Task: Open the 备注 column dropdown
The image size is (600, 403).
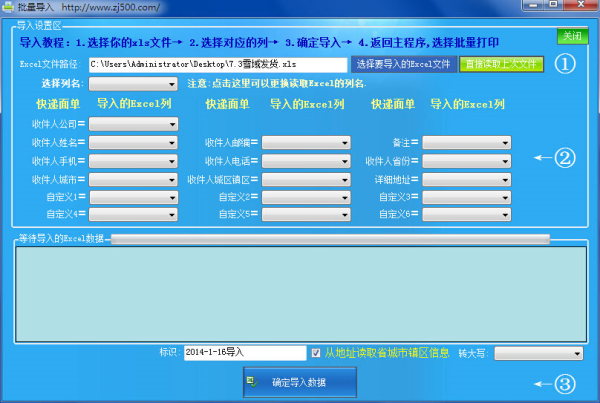Action: 467,143
